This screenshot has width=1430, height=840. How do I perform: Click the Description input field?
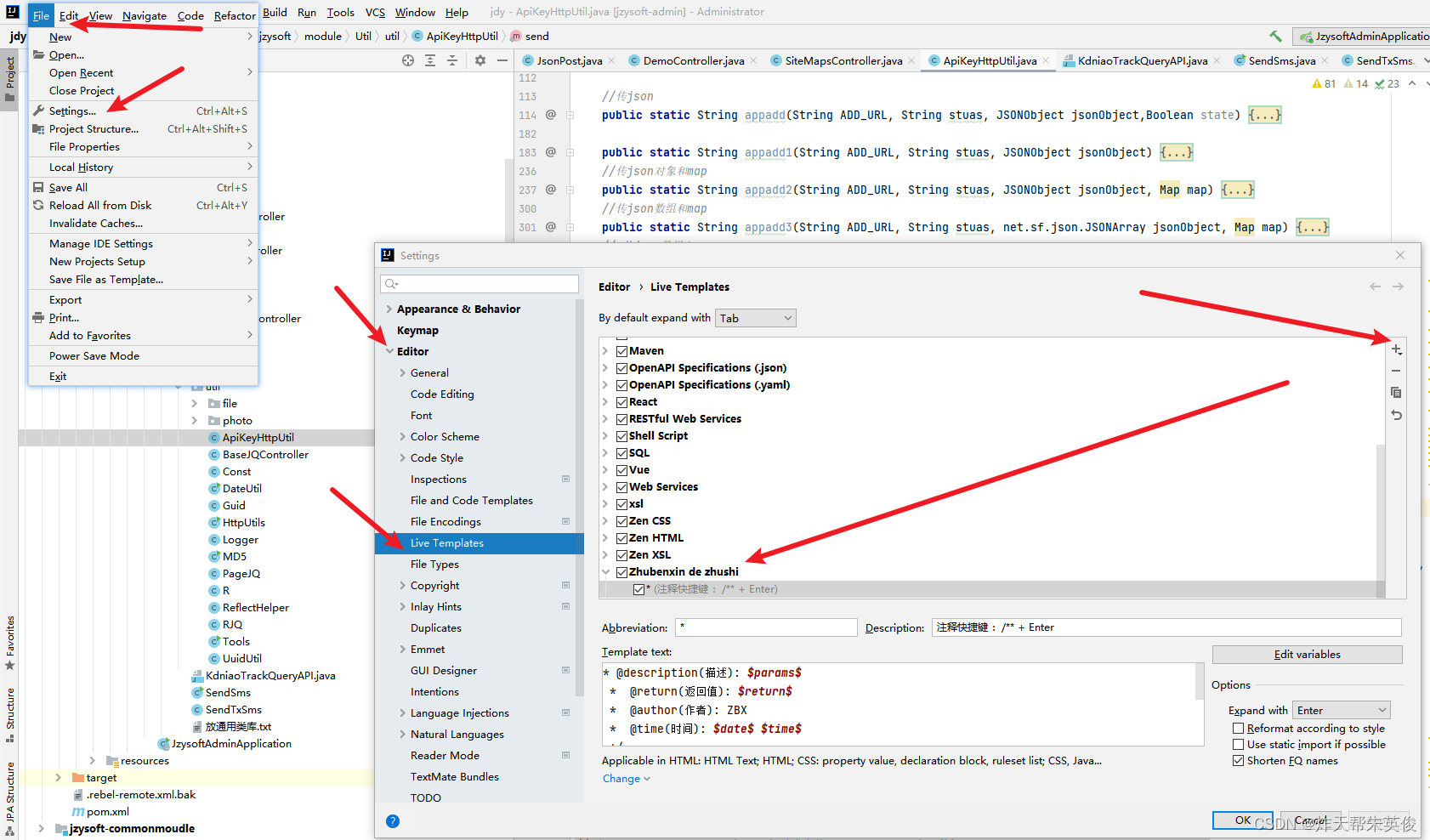pos(1166,627)
